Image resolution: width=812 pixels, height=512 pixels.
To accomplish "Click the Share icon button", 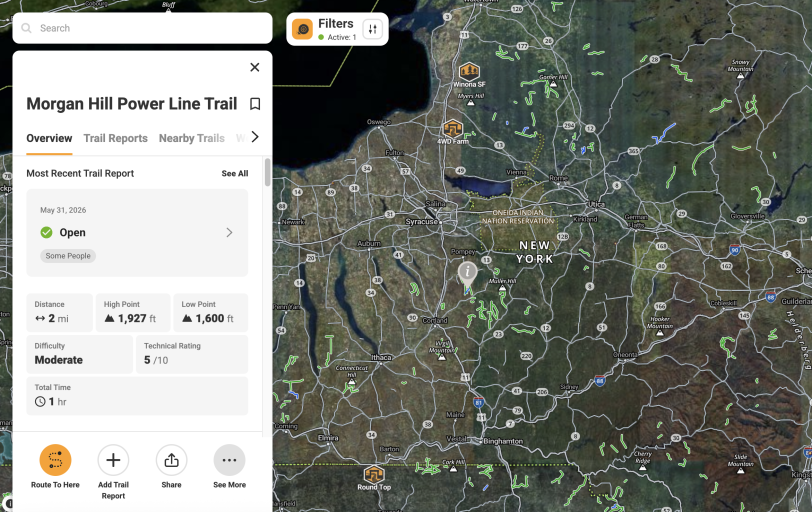I will [x=171, y=460].
